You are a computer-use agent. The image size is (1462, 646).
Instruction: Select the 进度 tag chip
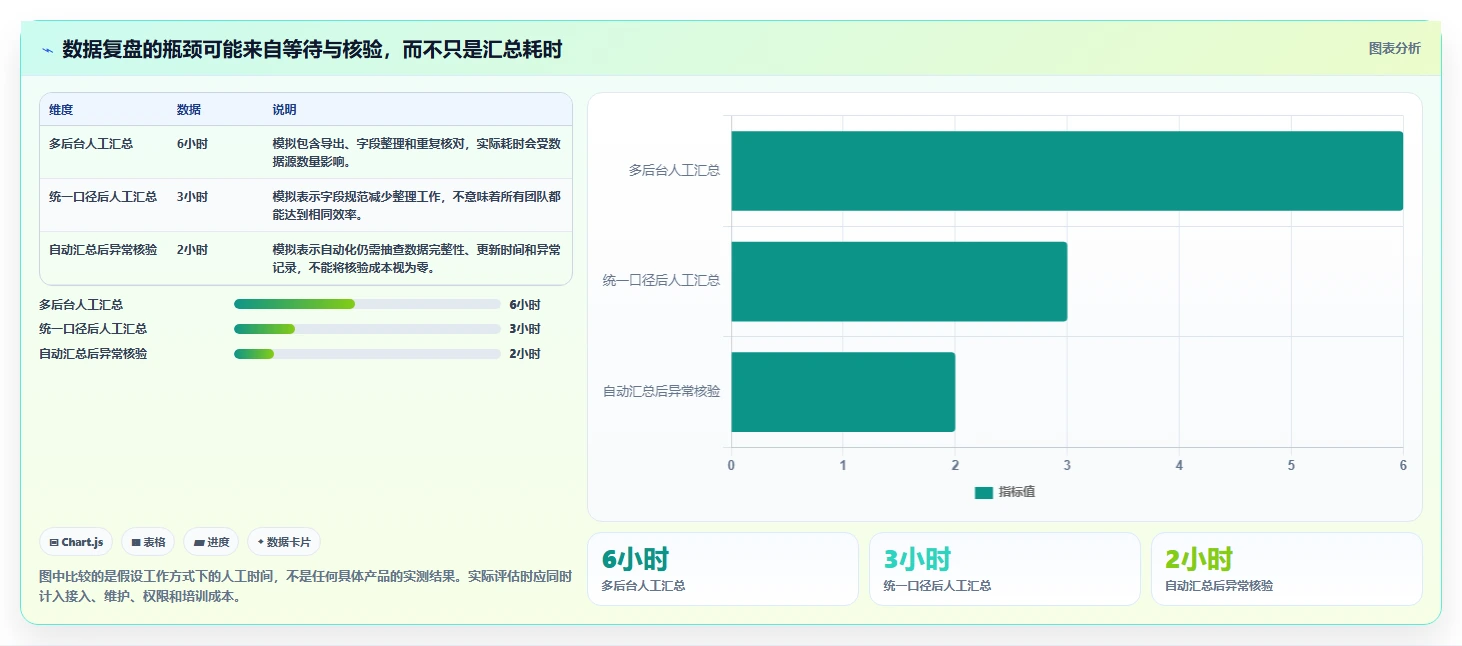211,542
